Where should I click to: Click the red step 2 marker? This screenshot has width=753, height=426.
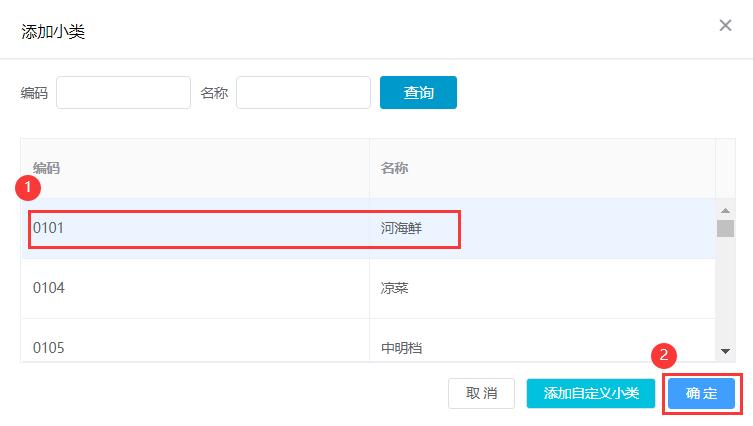tap(664, 355)
